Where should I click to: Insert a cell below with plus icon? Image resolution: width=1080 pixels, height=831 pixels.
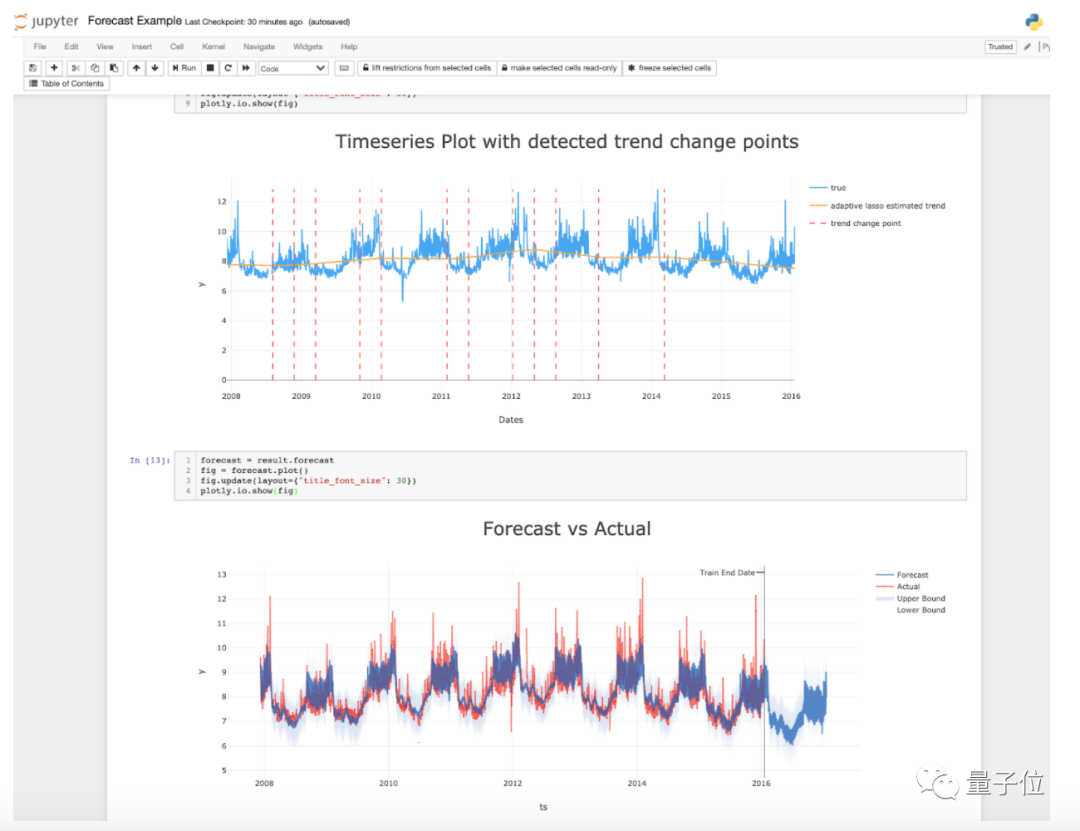(54, 68)
